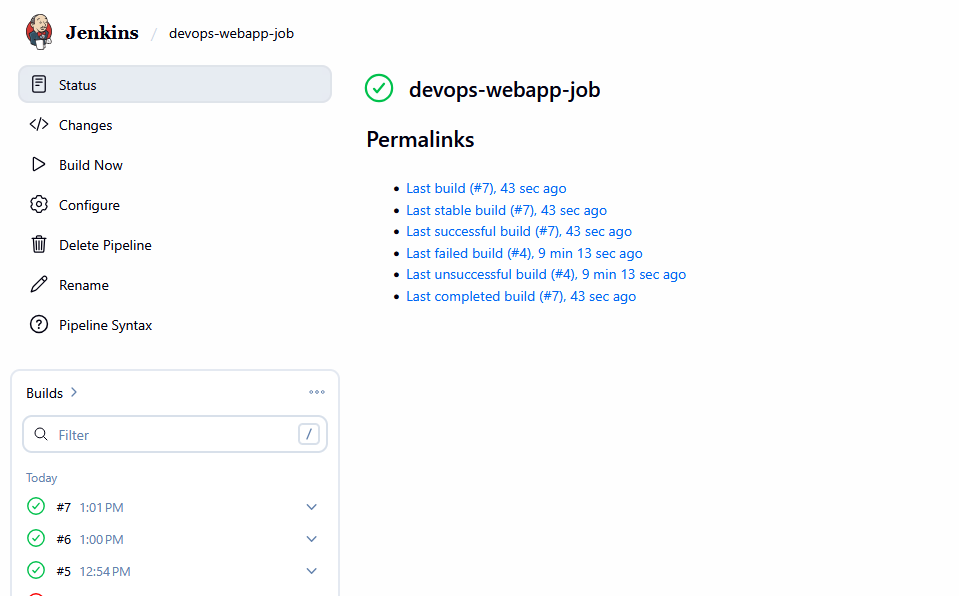Open the Last failed build (#4) link
This screenshot has width=959, height=596.
524,253
